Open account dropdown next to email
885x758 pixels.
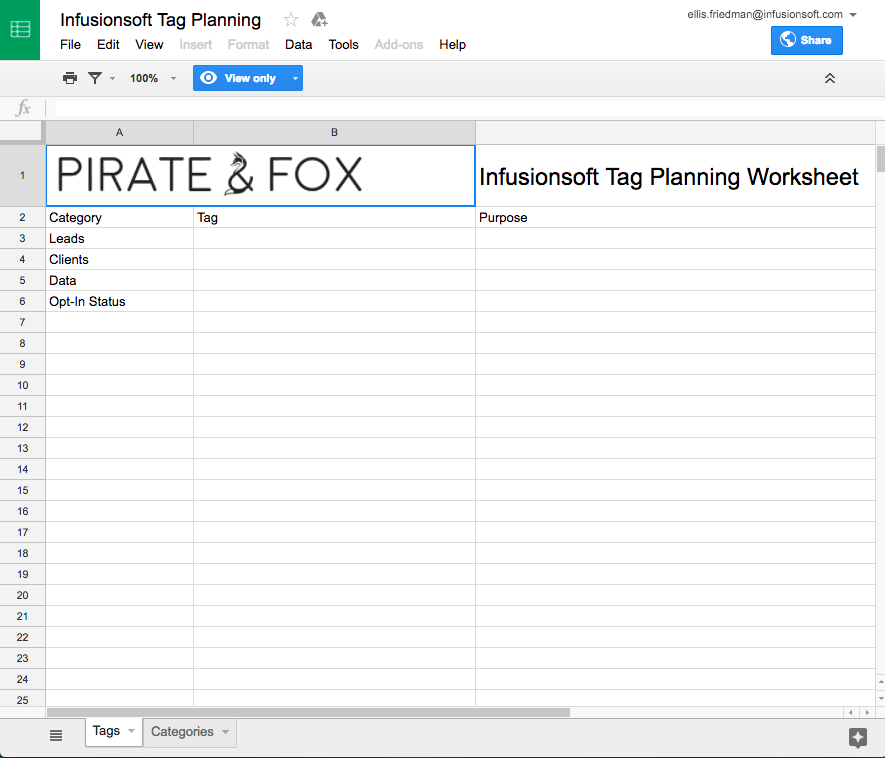853,15
